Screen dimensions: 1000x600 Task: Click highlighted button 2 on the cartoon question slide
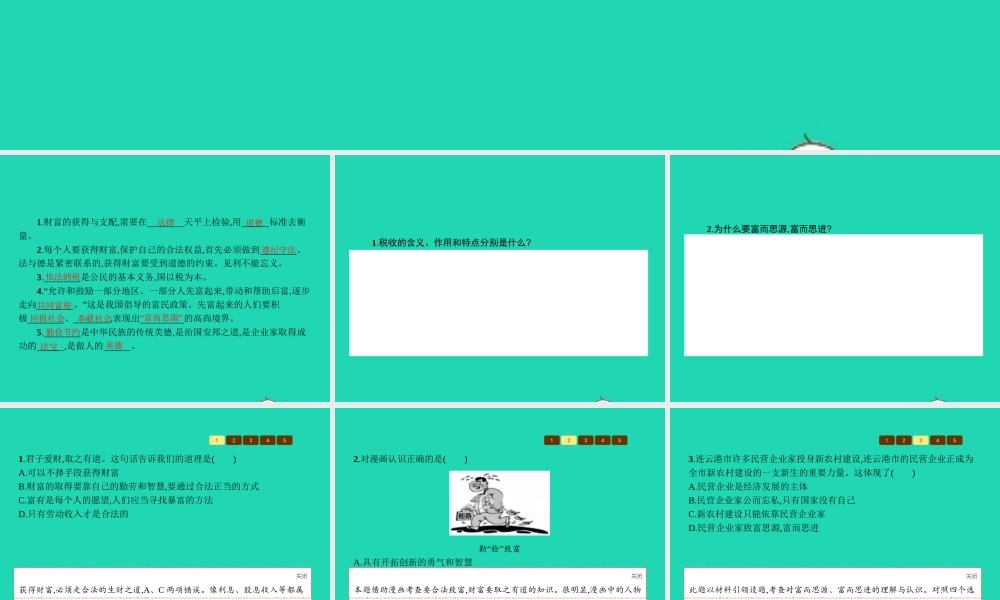pos(569,440)
